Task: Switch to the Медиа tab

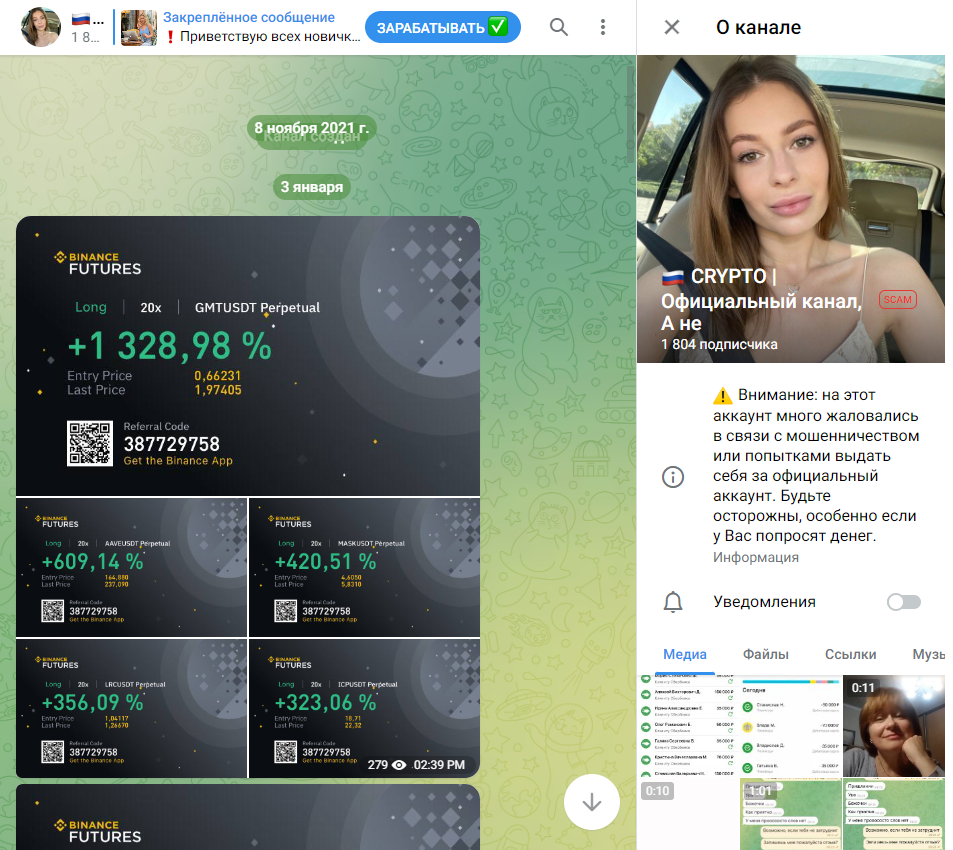Action: click(x=684, y=654)
